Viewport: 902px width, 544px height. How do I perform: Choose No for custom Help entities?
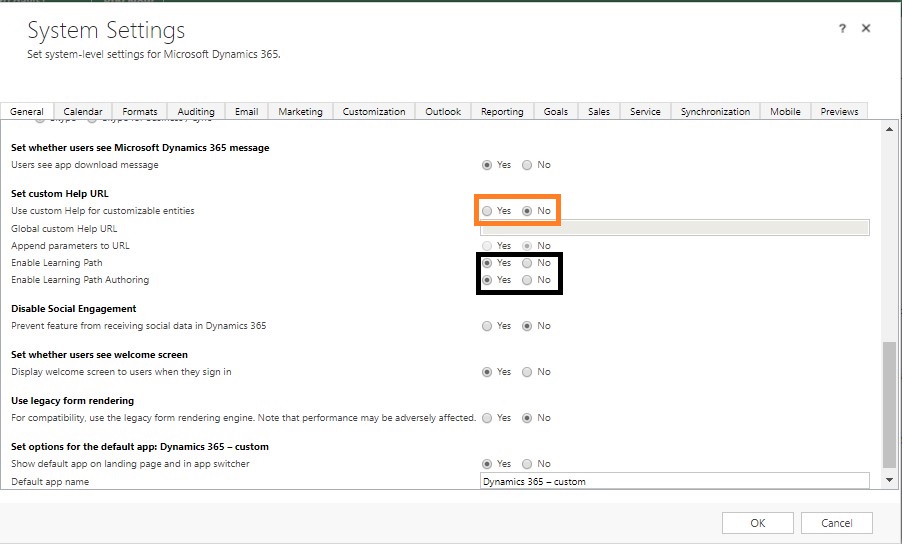coord(527,211)
